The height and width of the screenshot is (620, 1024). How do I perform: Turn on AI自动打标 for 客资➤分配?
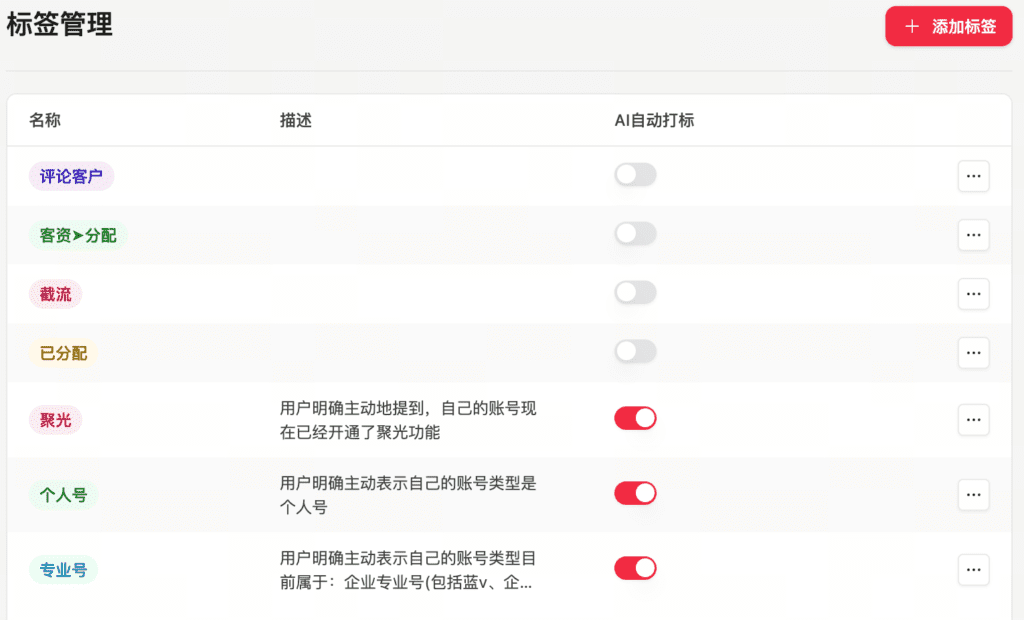(x=635, y=234)
